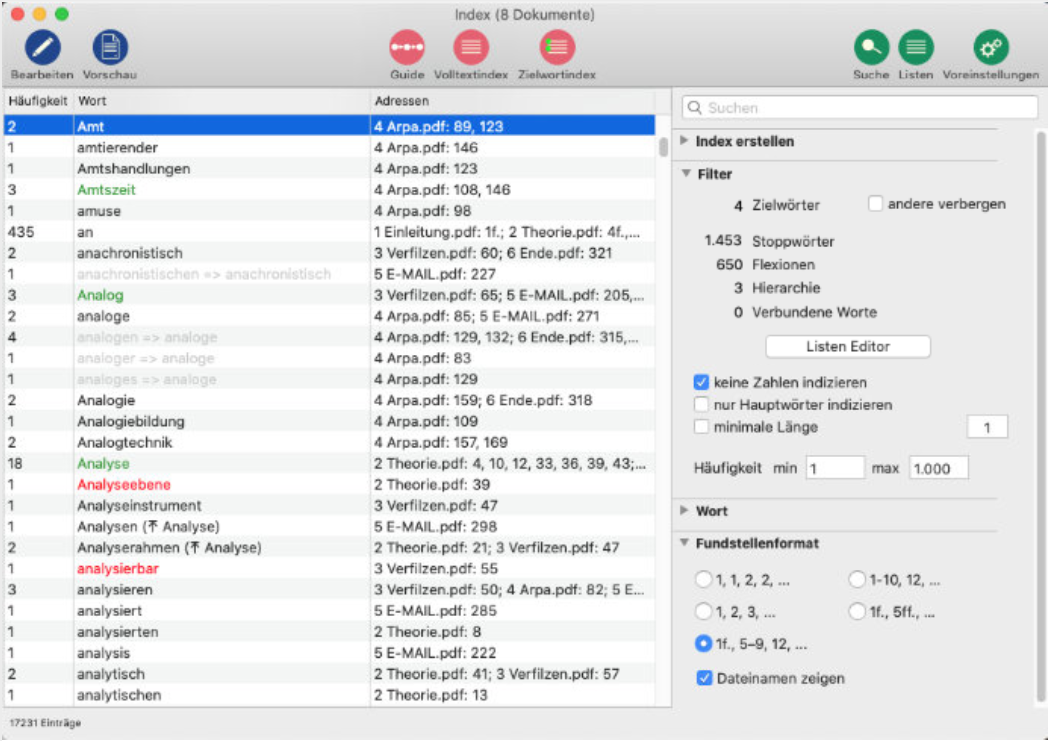Screen dimensions: 1048x741
Task: Click the minimale Länge value field
Action: (987, 427)
